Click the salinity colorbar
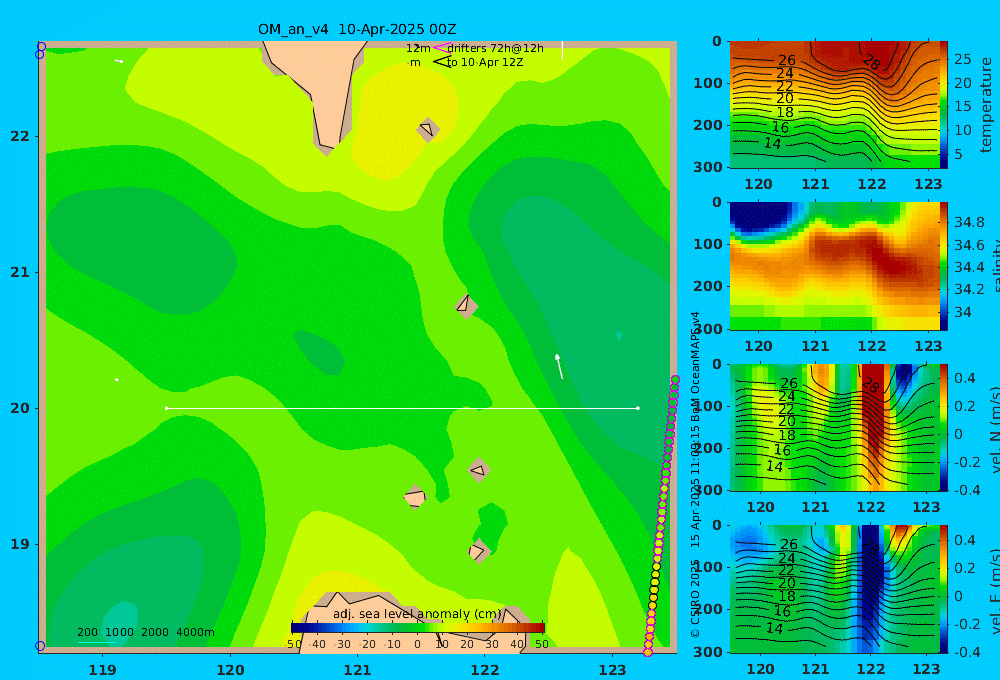 (x=943, y=266)
